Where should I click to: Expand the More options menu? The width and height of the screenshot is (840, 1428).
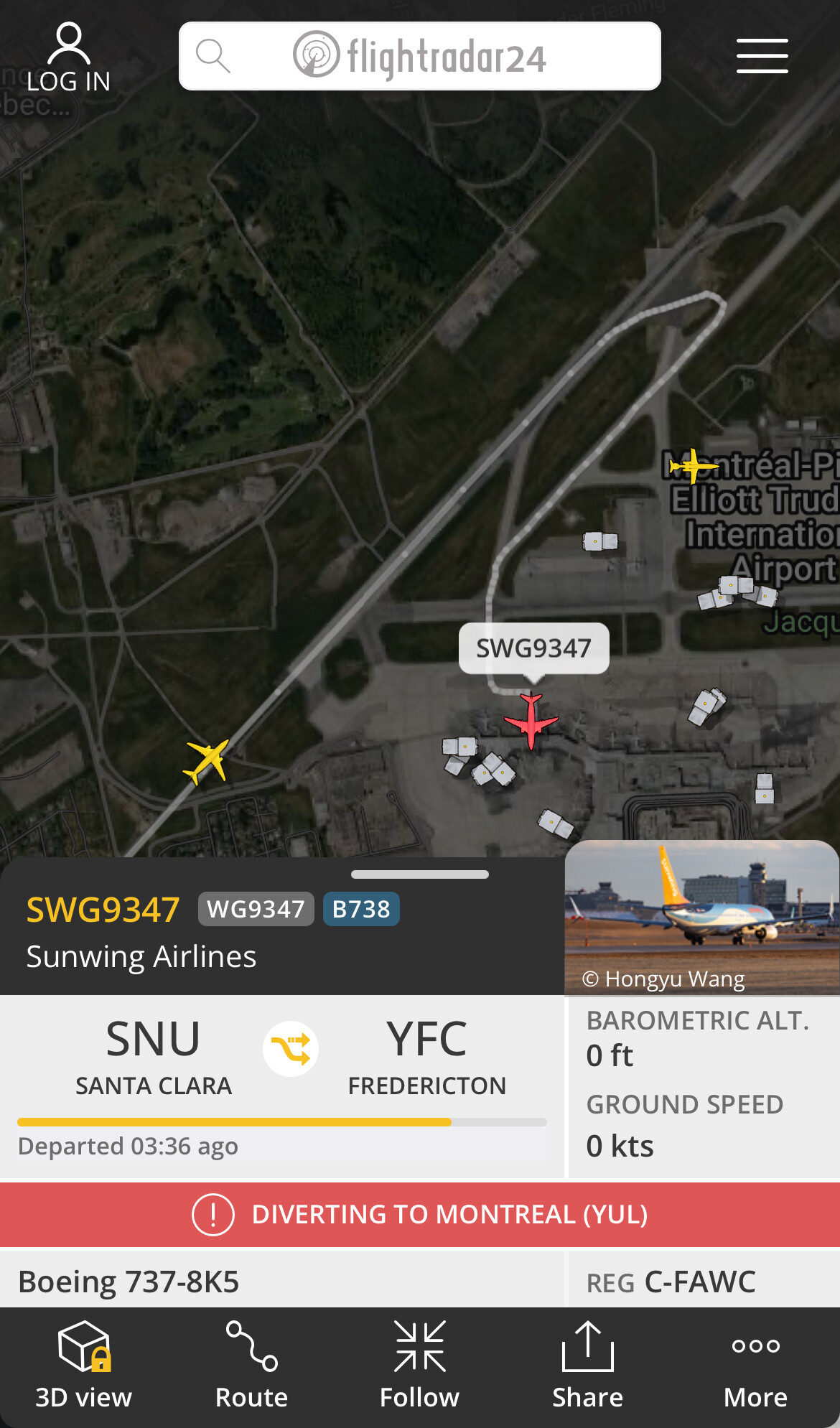coord(756,1366)
